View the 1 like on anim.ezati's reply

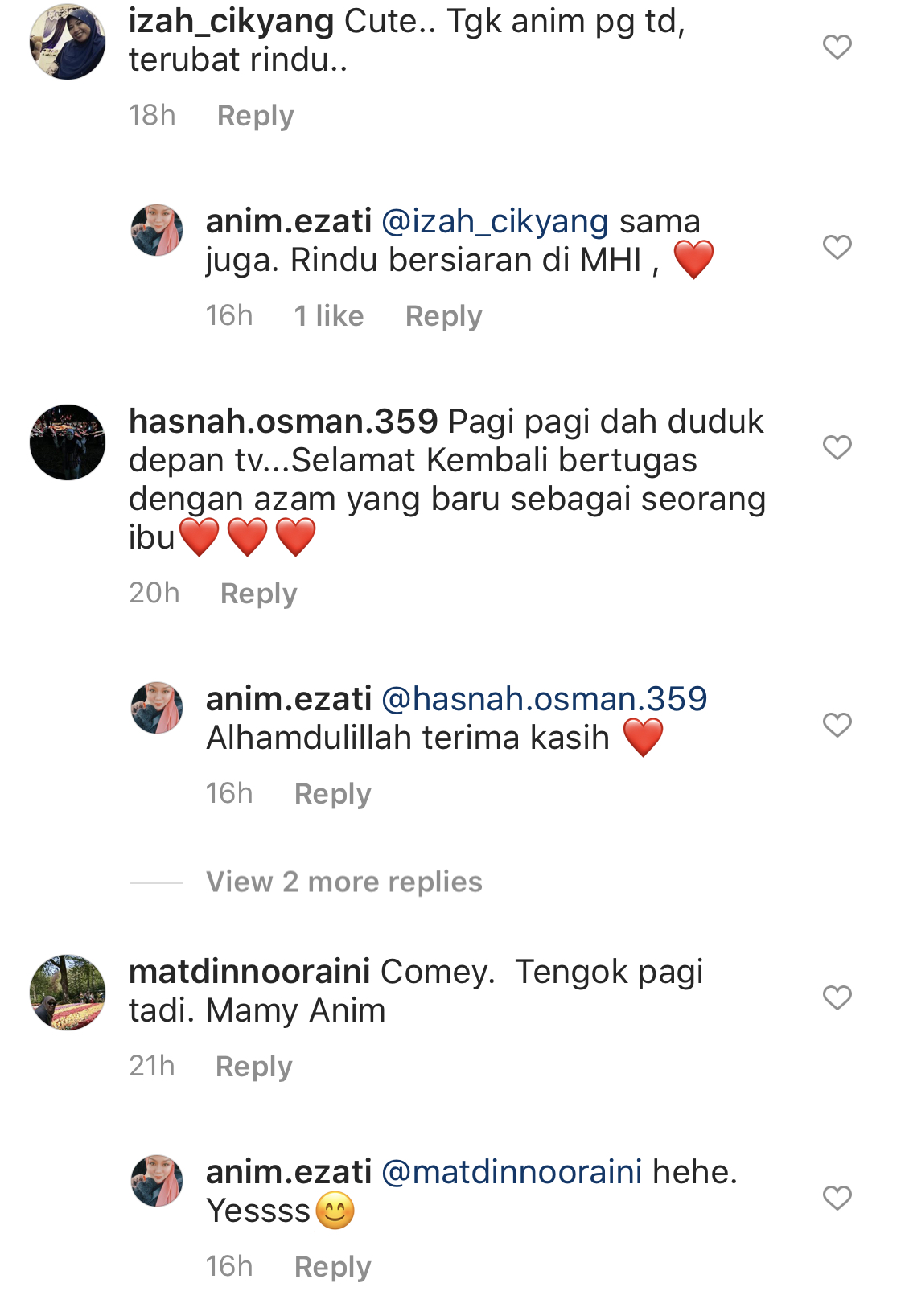pyautogui.click(x=329, y=316)
